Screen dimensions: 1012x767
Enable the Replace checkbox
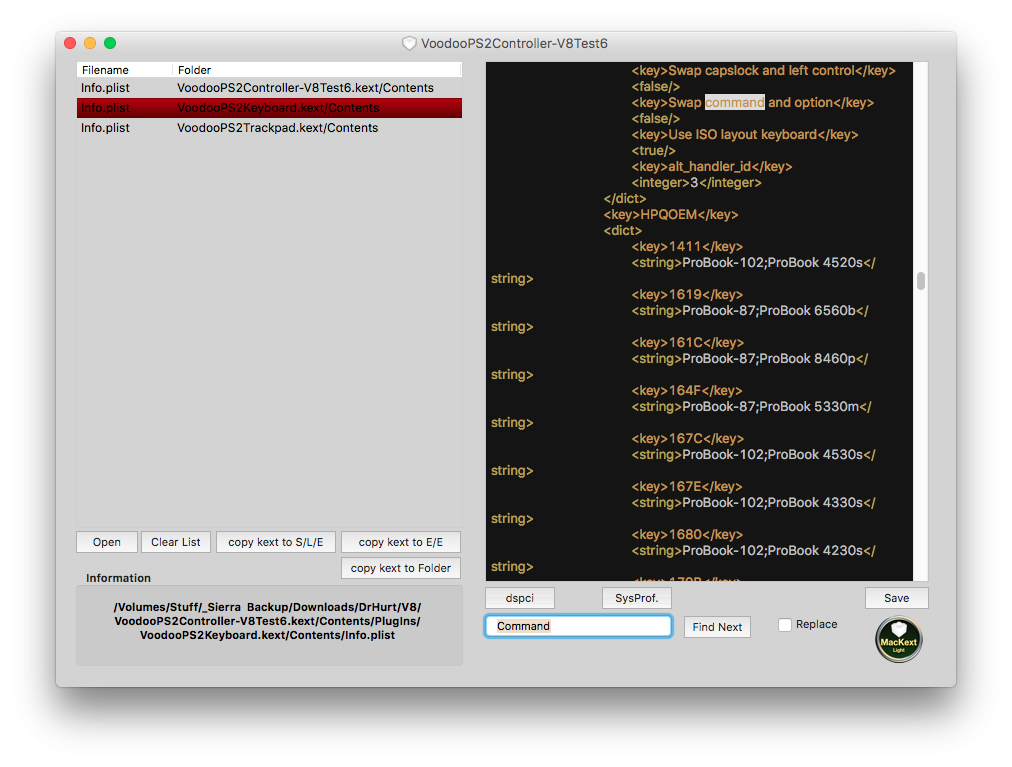785,625
